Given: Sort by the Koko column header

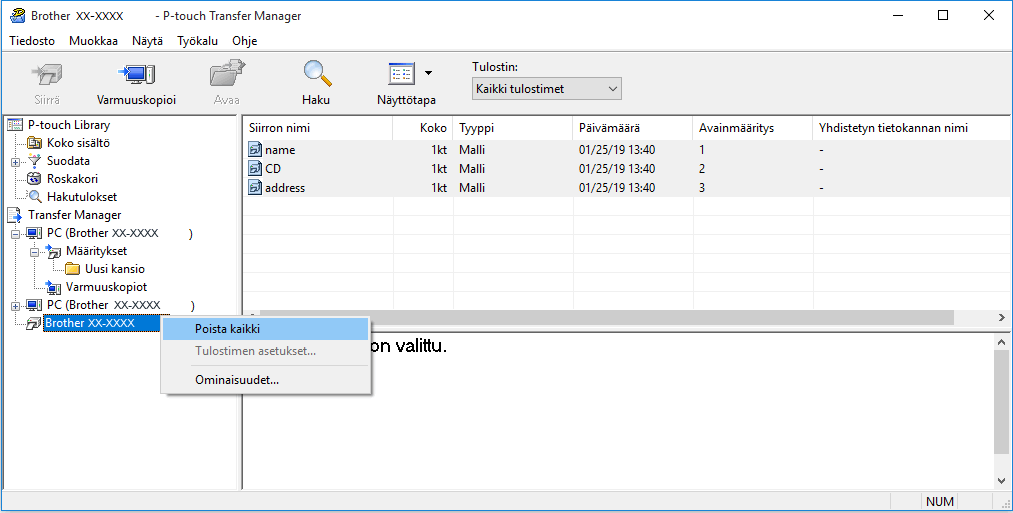Looking at the screenshot, I should 423,128.
